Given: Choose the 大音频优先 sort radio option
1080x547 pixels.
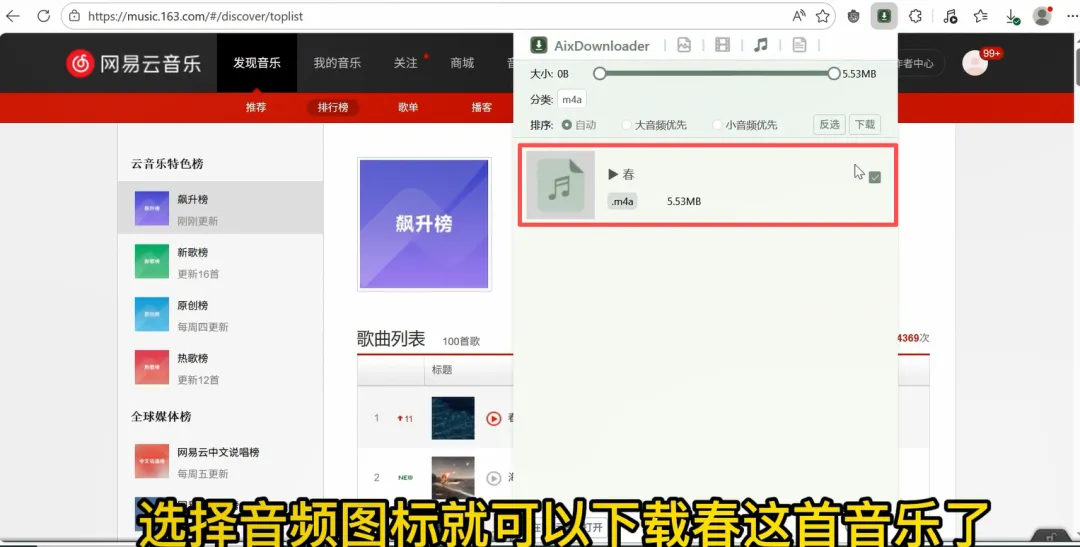Looking at the screenshot, I should click(x=654, y=125).
